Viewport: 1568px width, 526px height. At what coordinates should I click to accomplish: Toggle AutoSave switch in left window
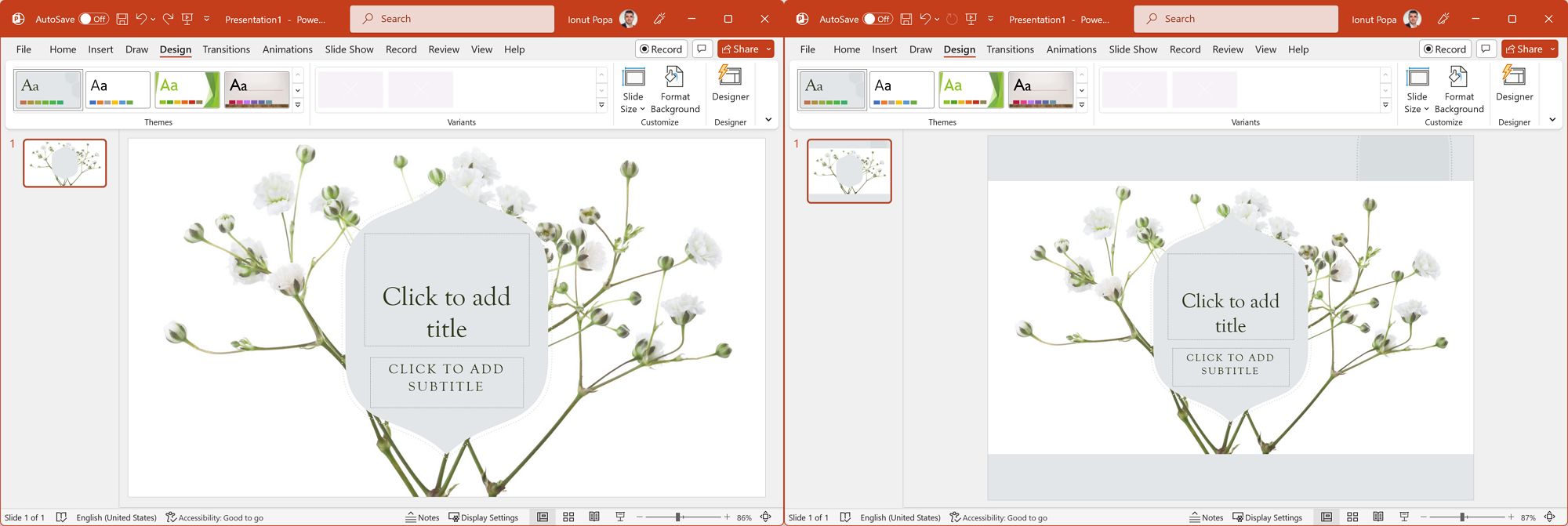point(94,19)
